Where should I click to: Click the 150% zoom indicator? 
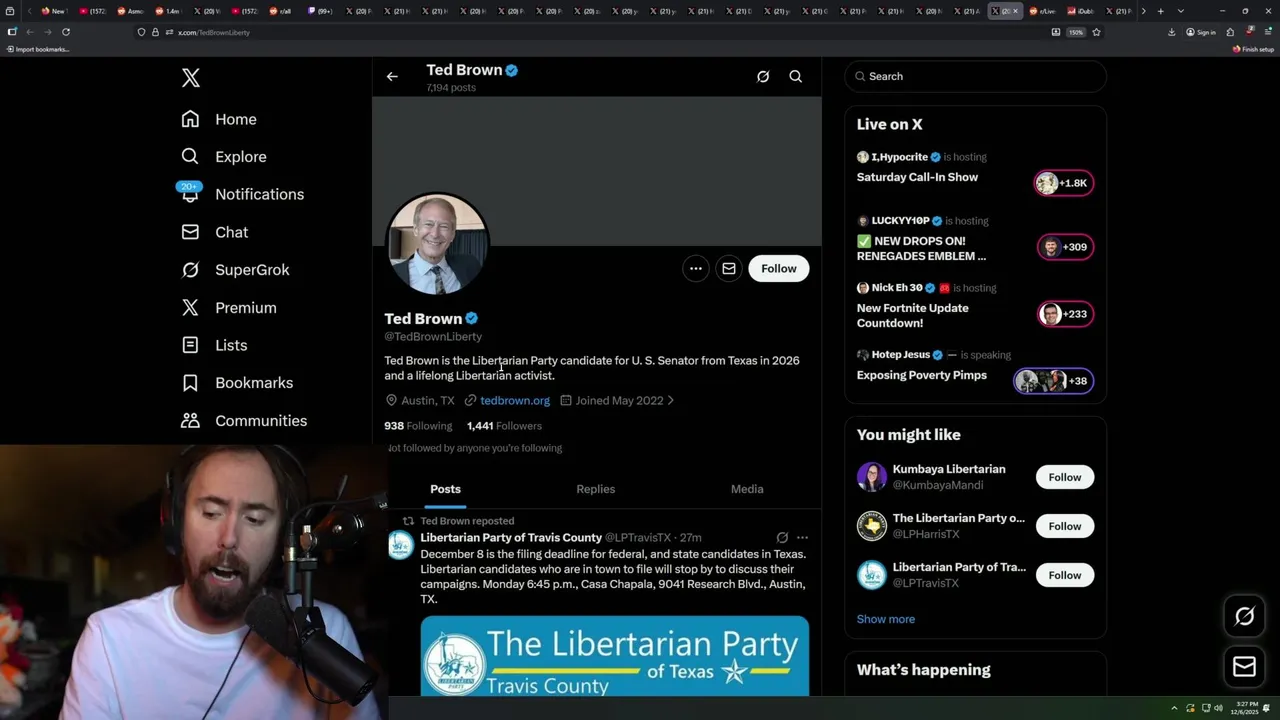(1076, 32)
